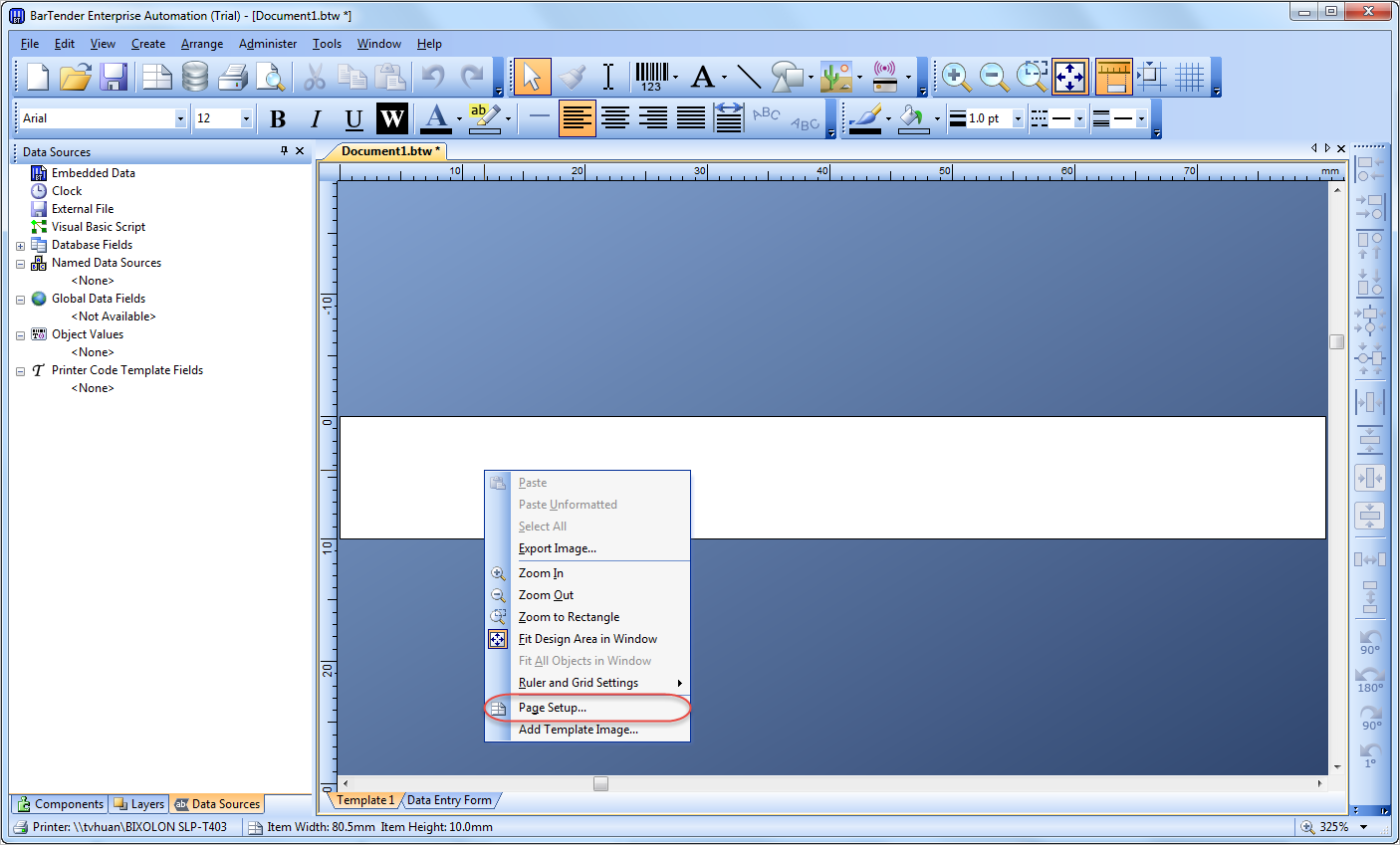Toggle italic text formatting
This screenshot has width=1400, height=845.
316,118
